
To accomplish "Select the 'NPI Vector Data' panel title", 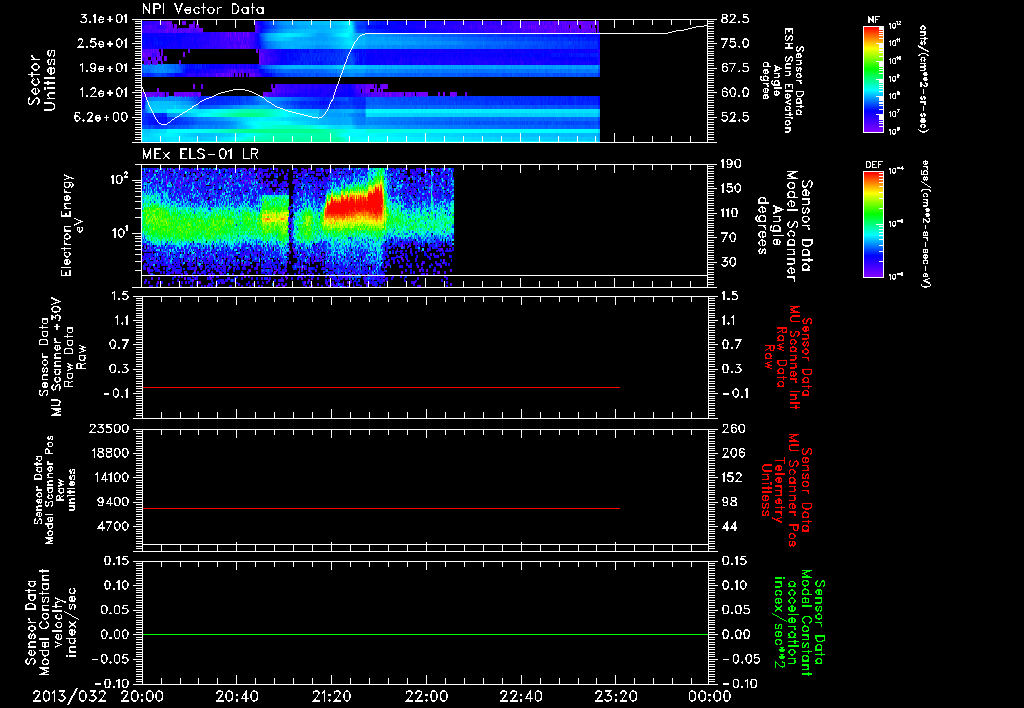I will [203, 9].
